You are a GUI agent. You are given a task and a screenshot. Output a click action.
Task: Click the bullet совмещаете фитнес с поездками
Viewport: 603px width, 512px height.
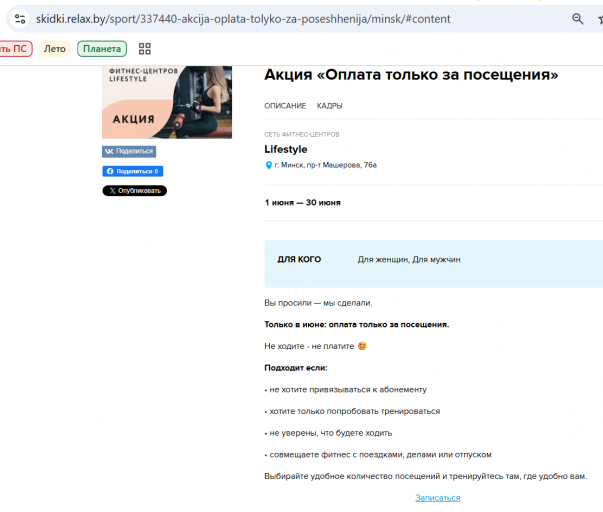pyautogui.click(x=378, y=455)
